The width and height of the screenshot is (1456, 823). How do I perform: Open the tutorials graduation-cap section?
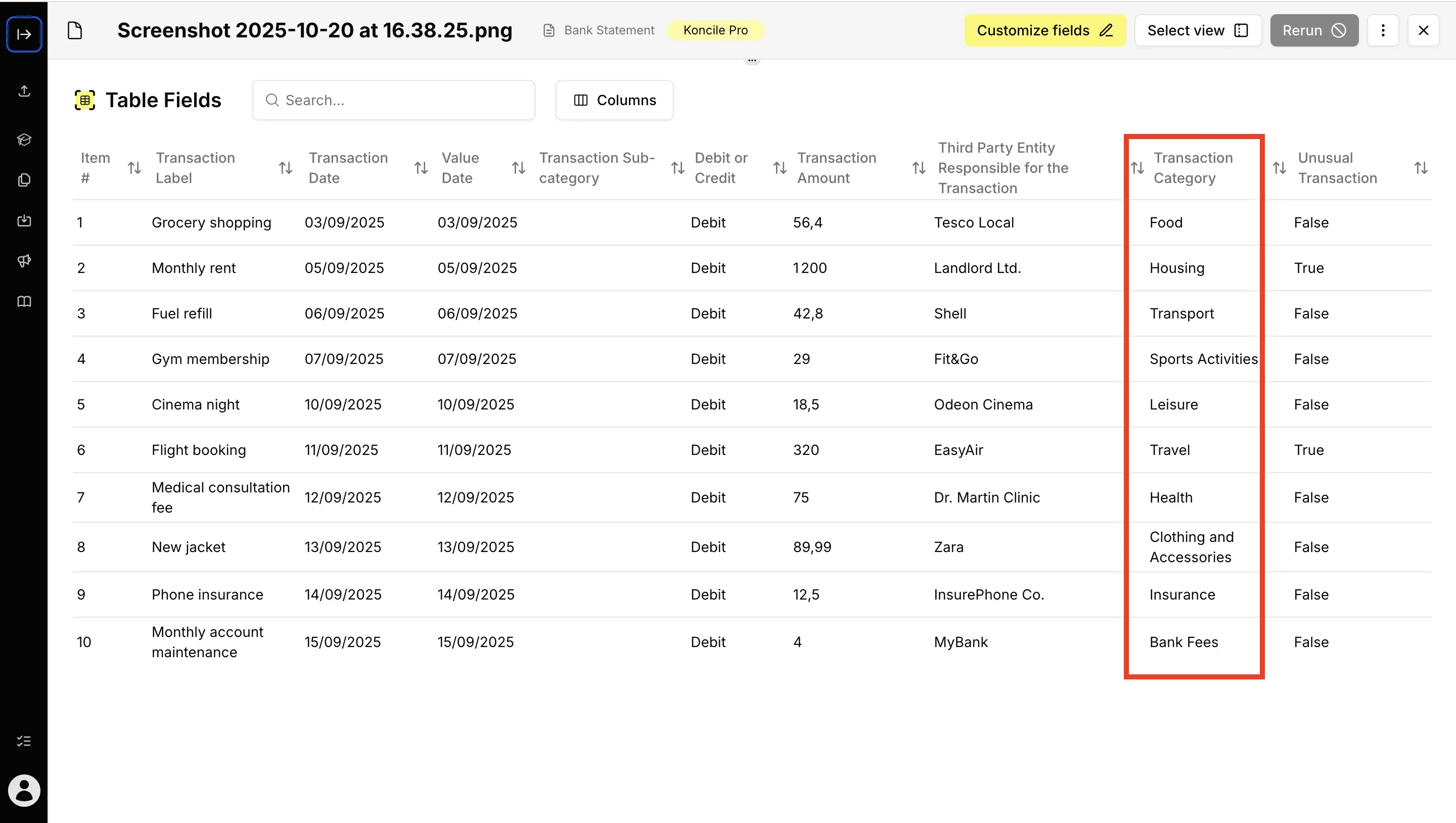point(24,140)
